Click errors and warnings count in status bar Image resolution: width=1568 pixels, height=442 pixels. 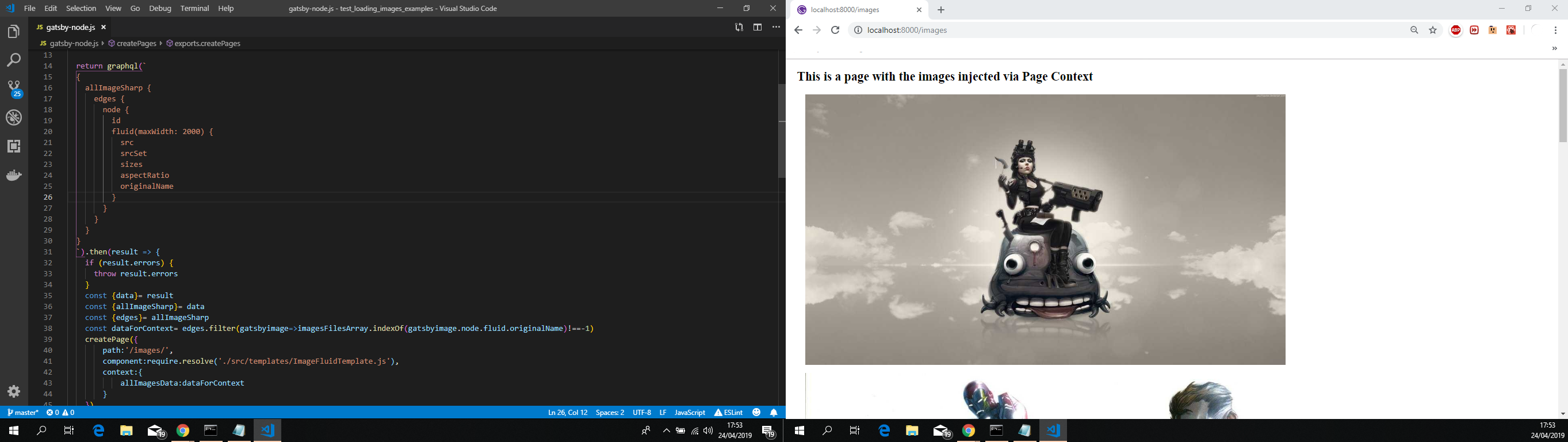tap(60, 412)
